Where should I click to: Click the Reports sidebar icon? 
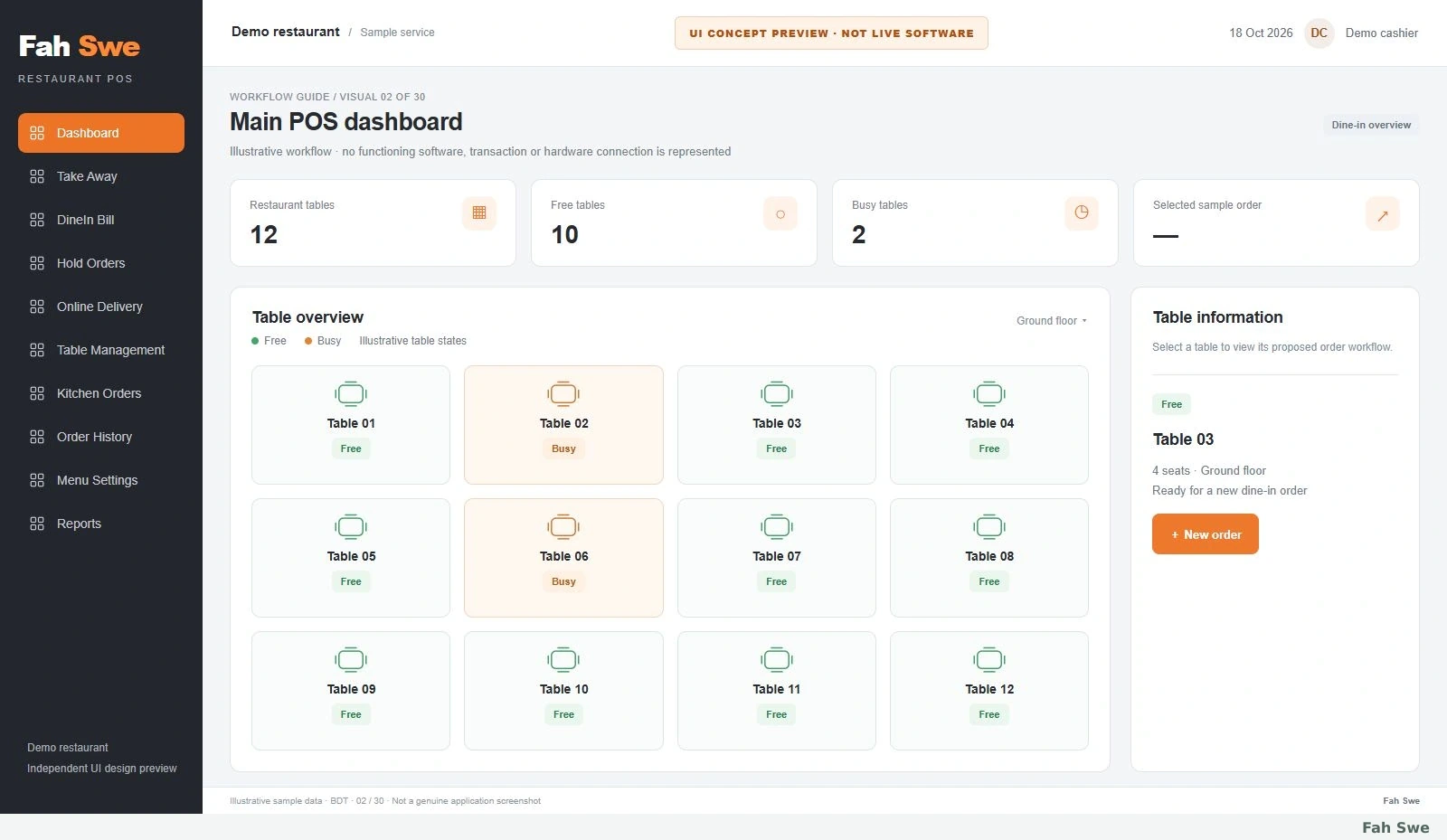click(37, 524)
